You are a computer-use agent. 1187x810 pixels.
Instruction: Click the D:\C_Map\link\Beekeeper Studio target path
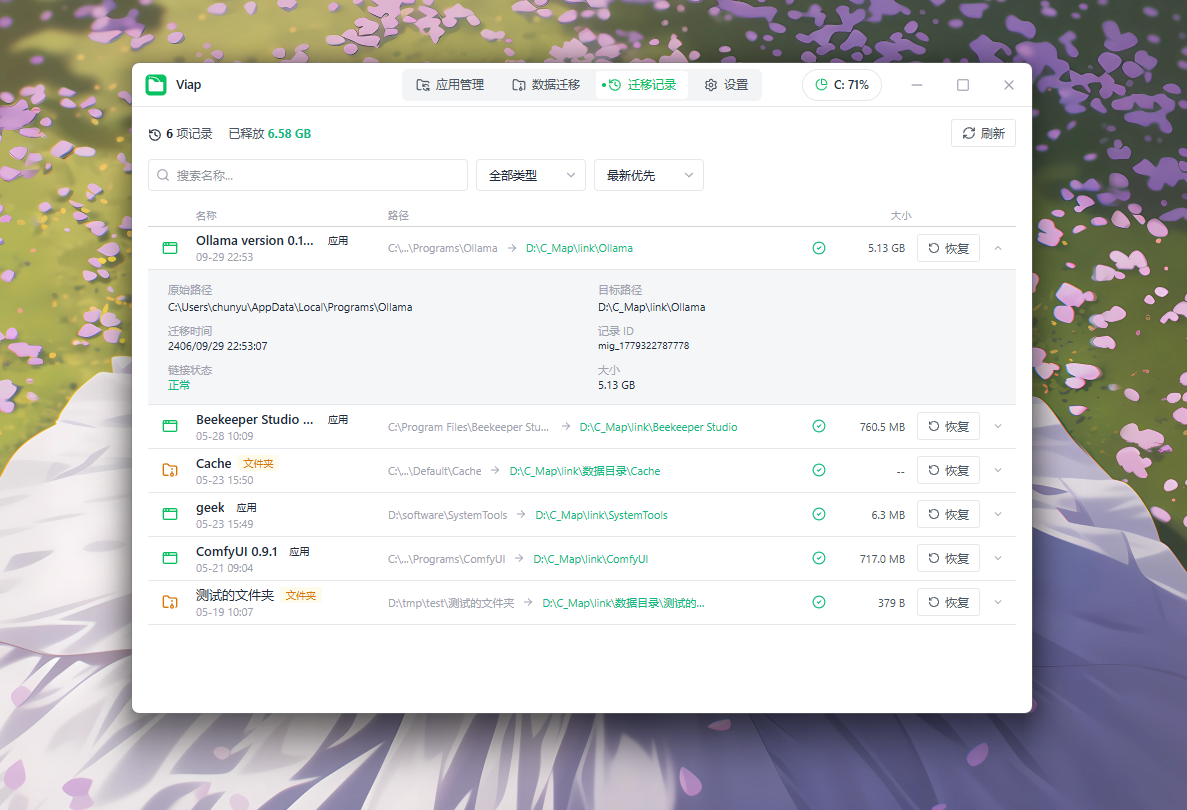pos(658,427)
